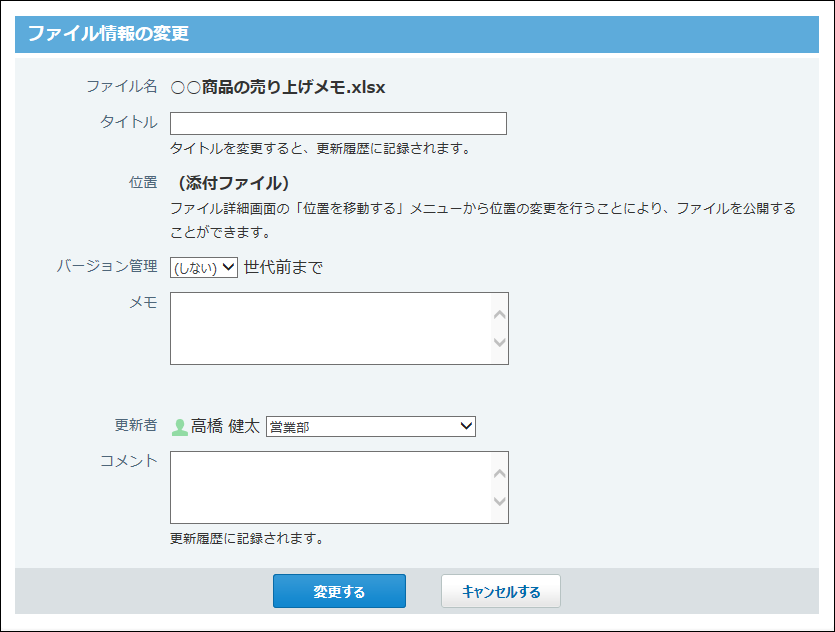The width and height of the screenshot is (835, 632).
Task: Click the comment box scroll-down arrow
Action: point(500,502)
